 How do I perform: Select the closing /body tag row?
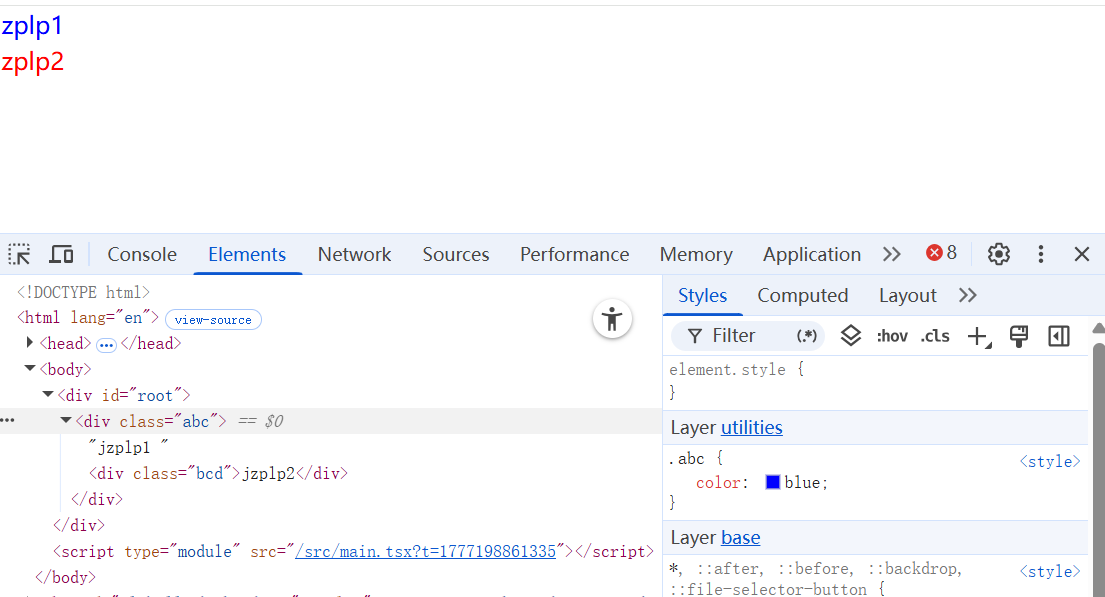pos(66,577)
